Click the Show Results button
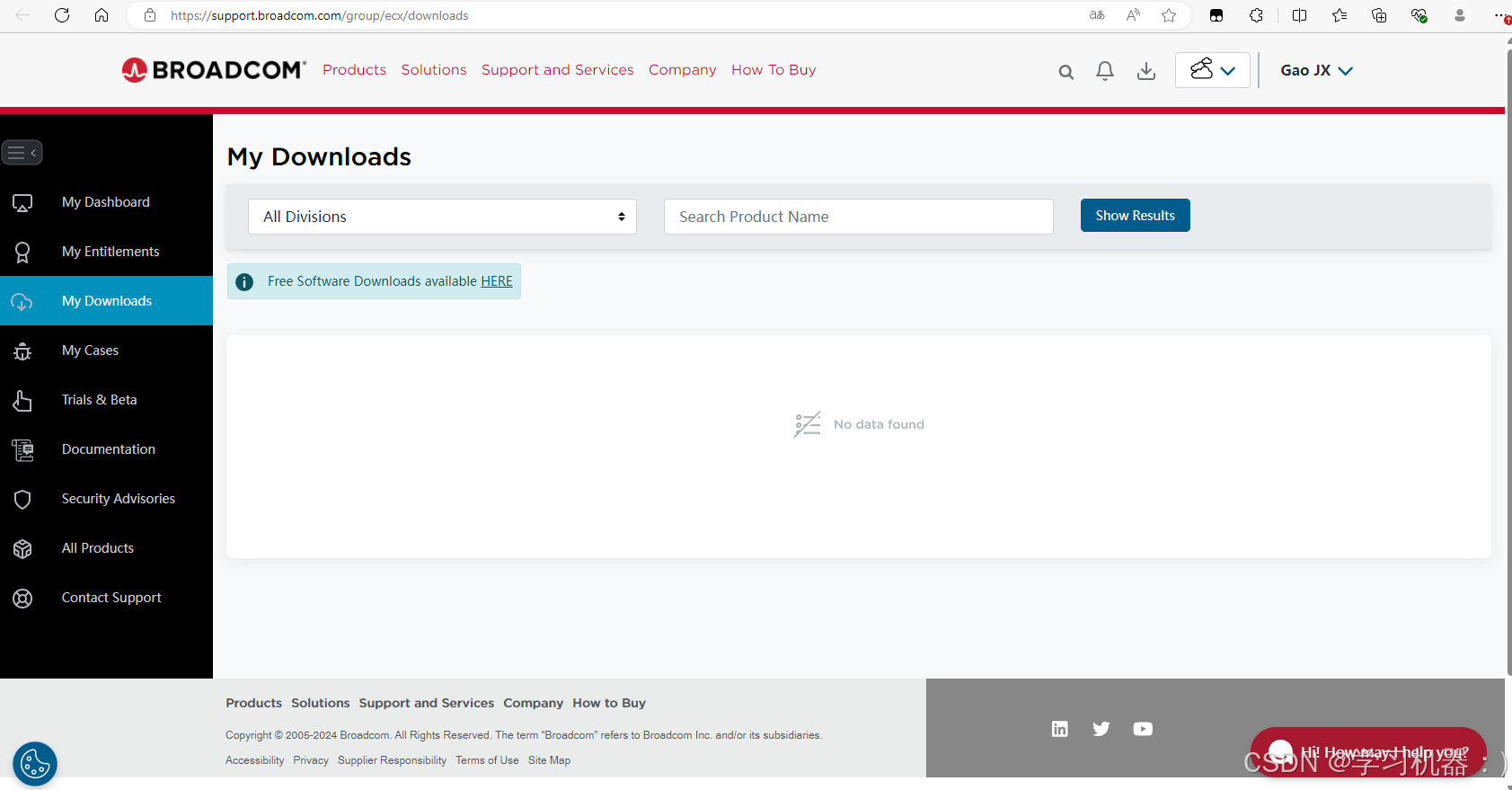Viewport: 1512px width, 790px height. click(x=1135, y=216)
